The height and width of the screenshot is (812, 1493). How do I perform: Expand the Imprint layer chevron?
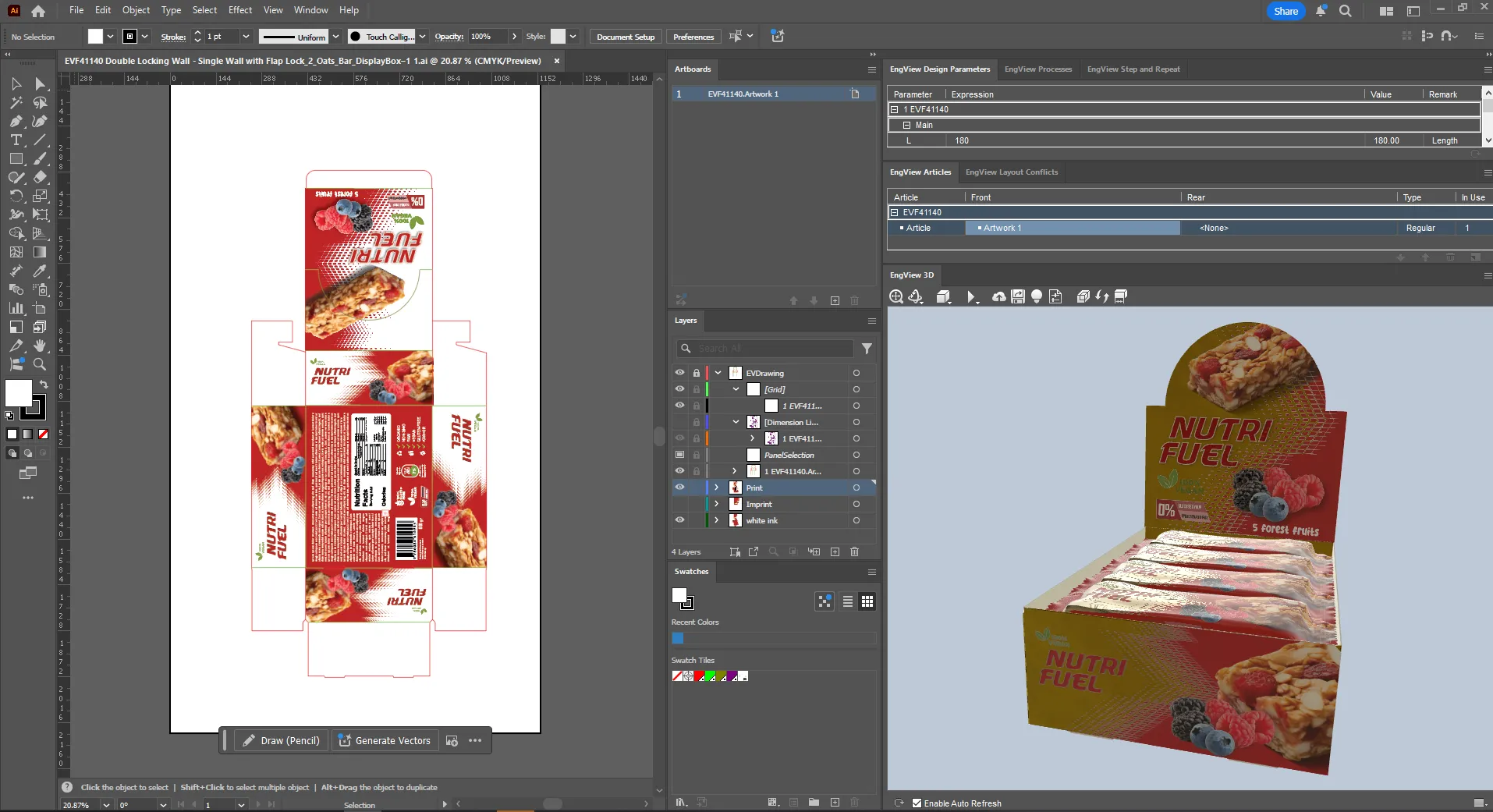pos(717,504)
